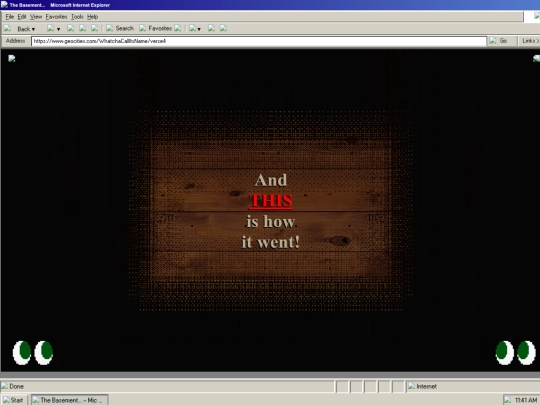Click the 11:41 AM system clock

click(x=526, y=400)
